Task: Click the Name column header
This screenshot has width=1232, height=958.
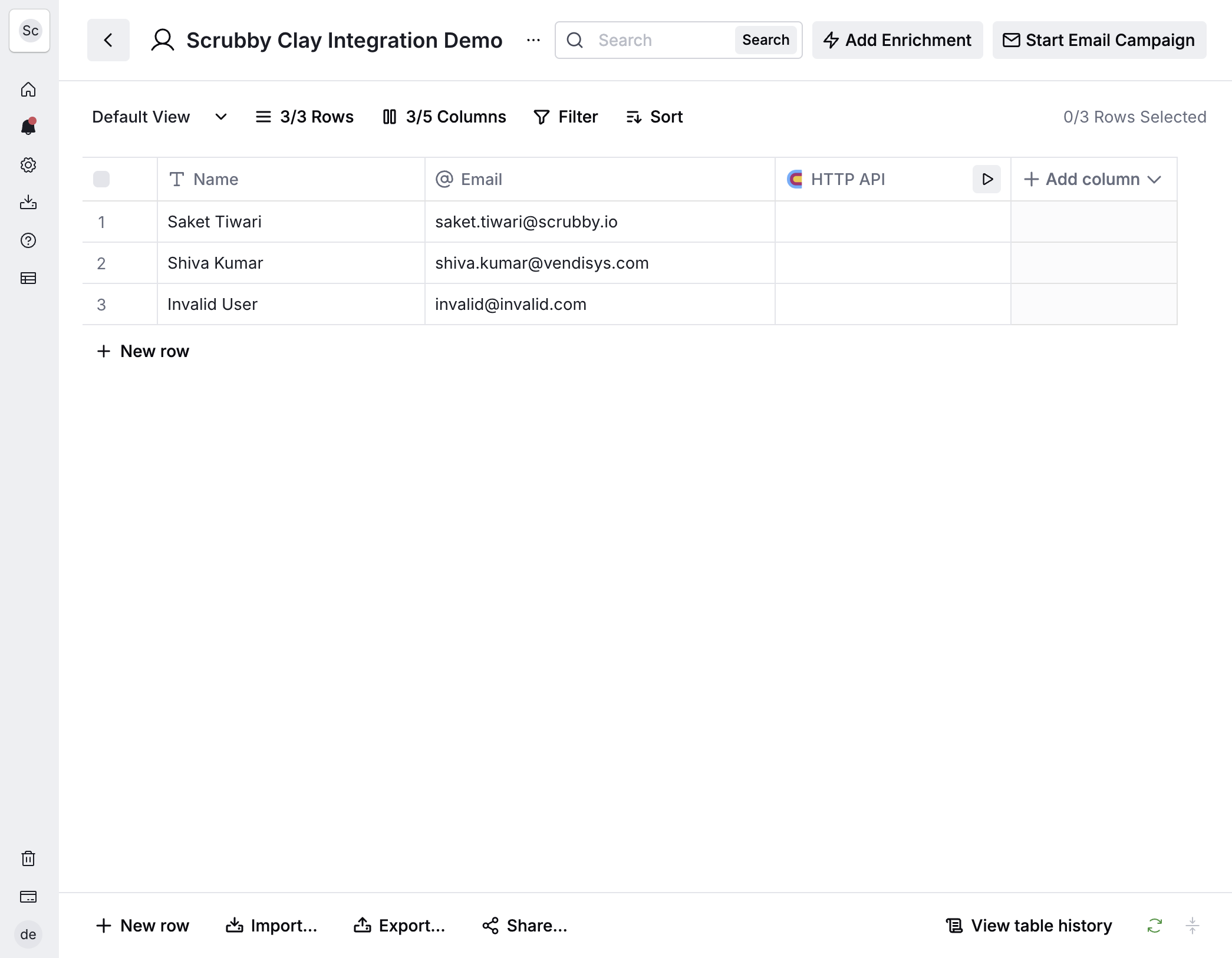Action: (291, 179)
